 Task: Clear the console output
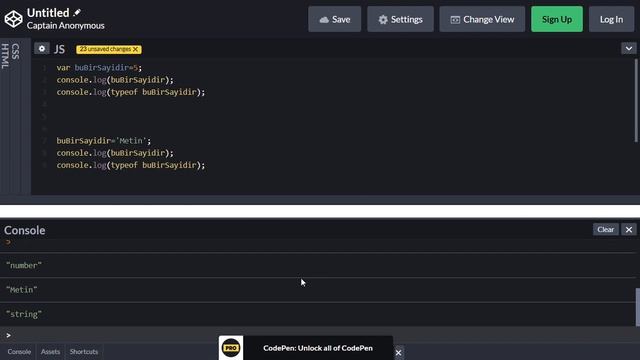click(x=606, y=229)
